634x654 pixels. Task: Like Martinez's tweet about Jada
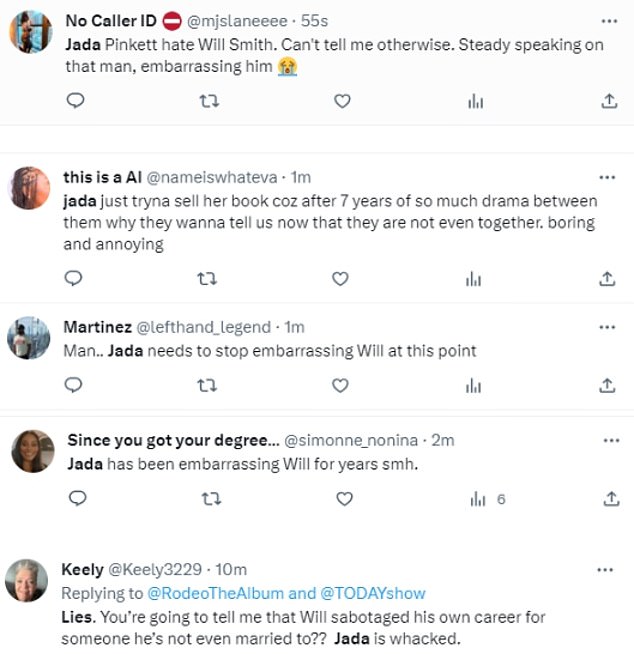tap(342, 385)
